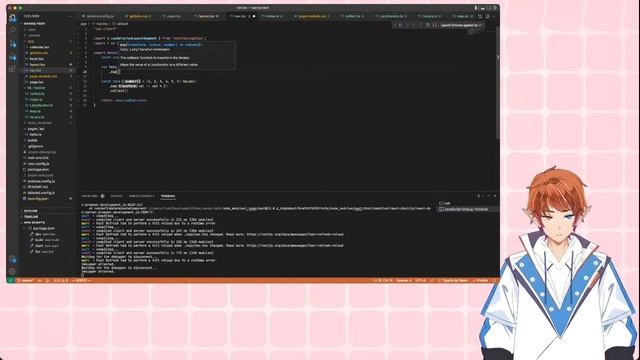This screenshot has width=640, height=360.
Task: Click the debug toolbar restart icon
Action: (428, 25)
